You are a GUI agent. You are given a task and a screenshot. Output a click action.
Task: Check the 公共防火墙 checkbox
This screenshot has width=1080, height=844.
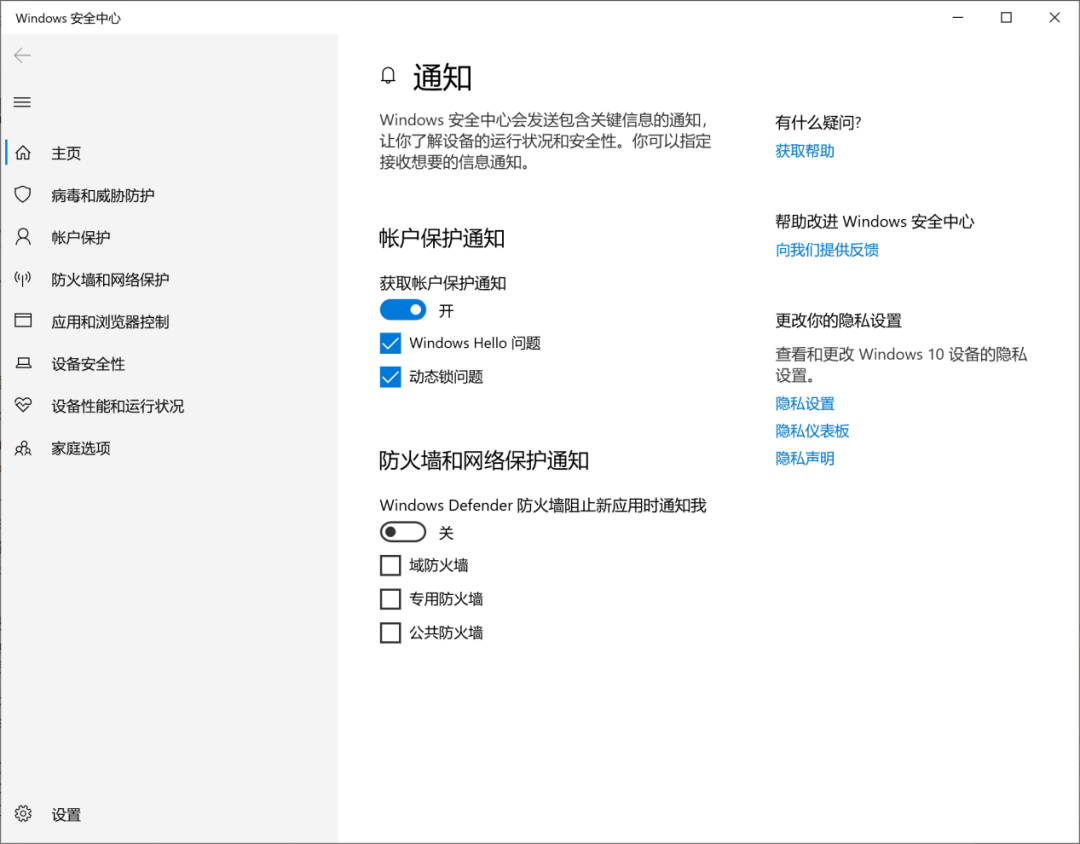[x=391, y=632]
